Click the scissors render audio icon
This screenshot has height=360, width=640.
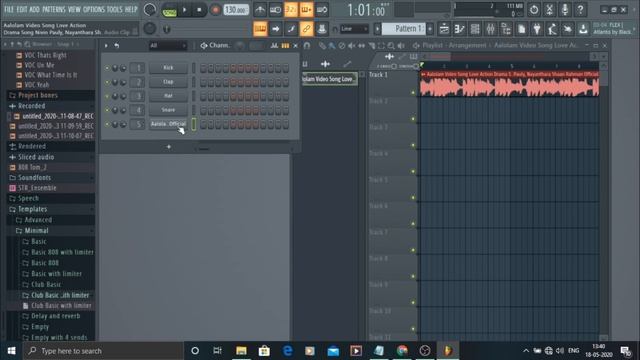(x=549, y=9)
